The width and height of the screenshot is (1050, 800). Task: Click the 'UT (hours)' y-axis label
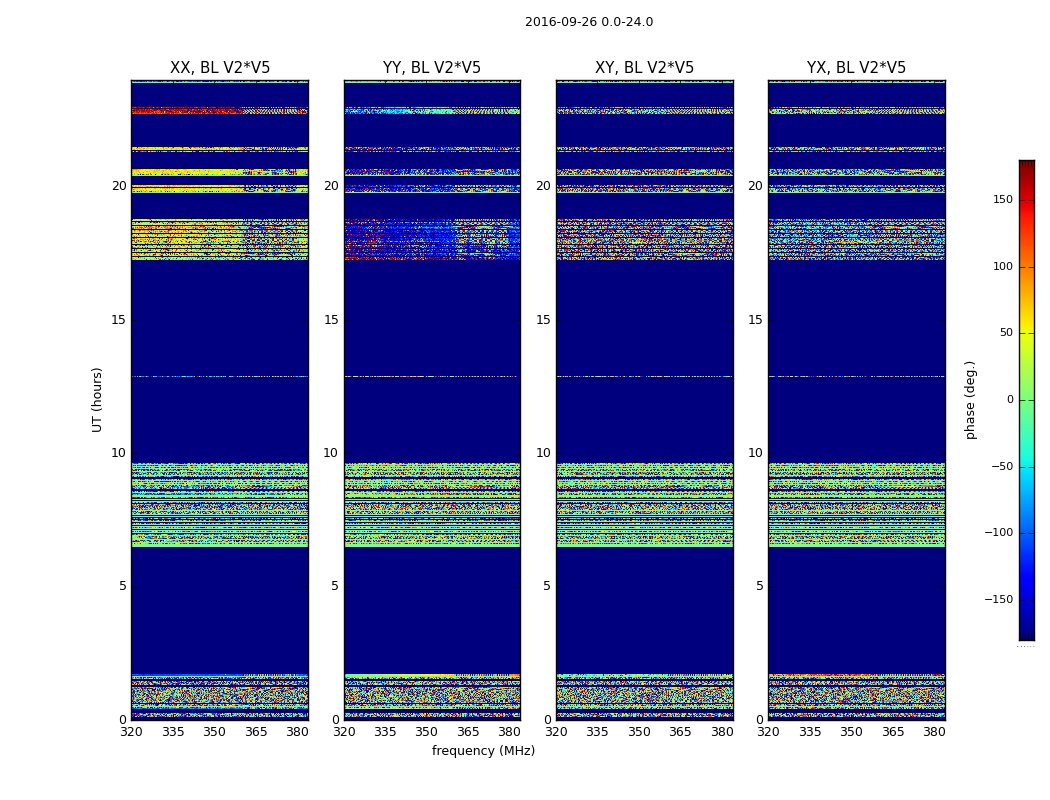(x=97, y=400)
